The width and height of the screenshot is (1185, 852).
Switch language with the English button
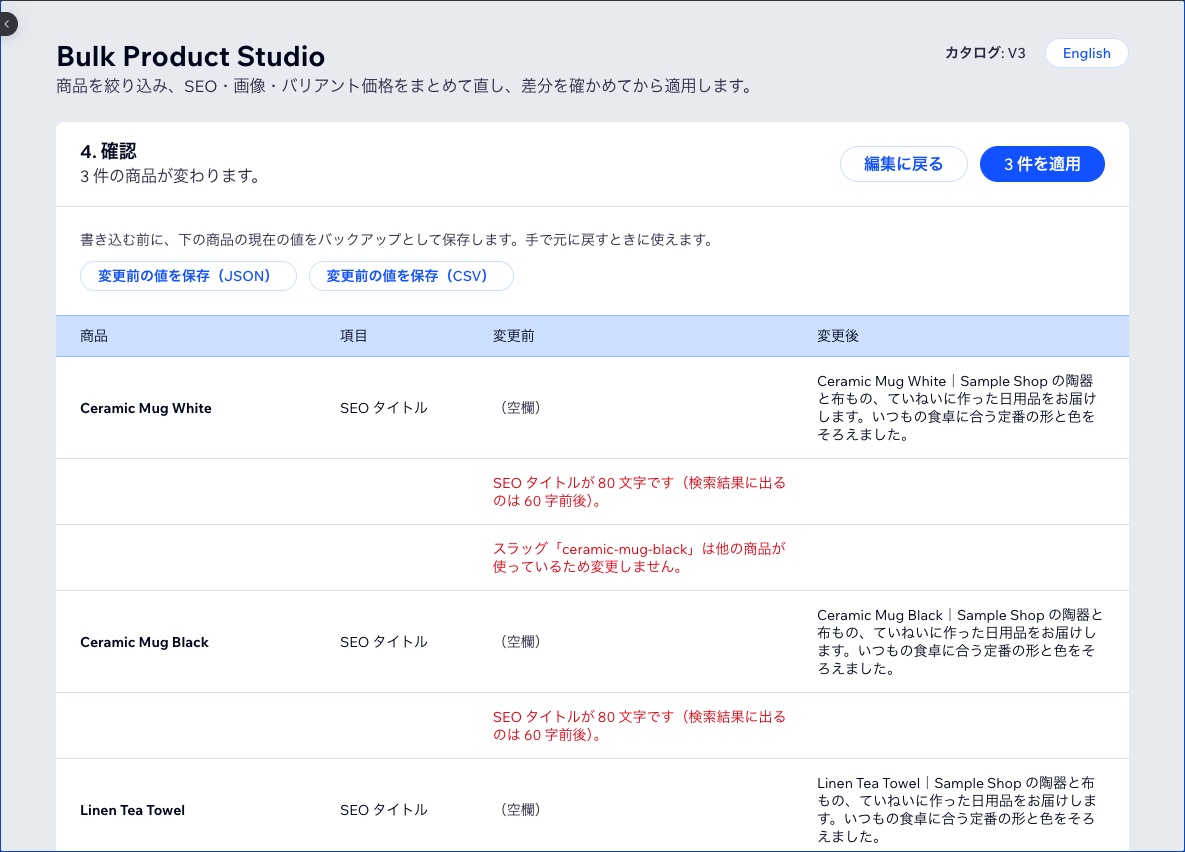pyautogui.click(x=1086, y=53)
